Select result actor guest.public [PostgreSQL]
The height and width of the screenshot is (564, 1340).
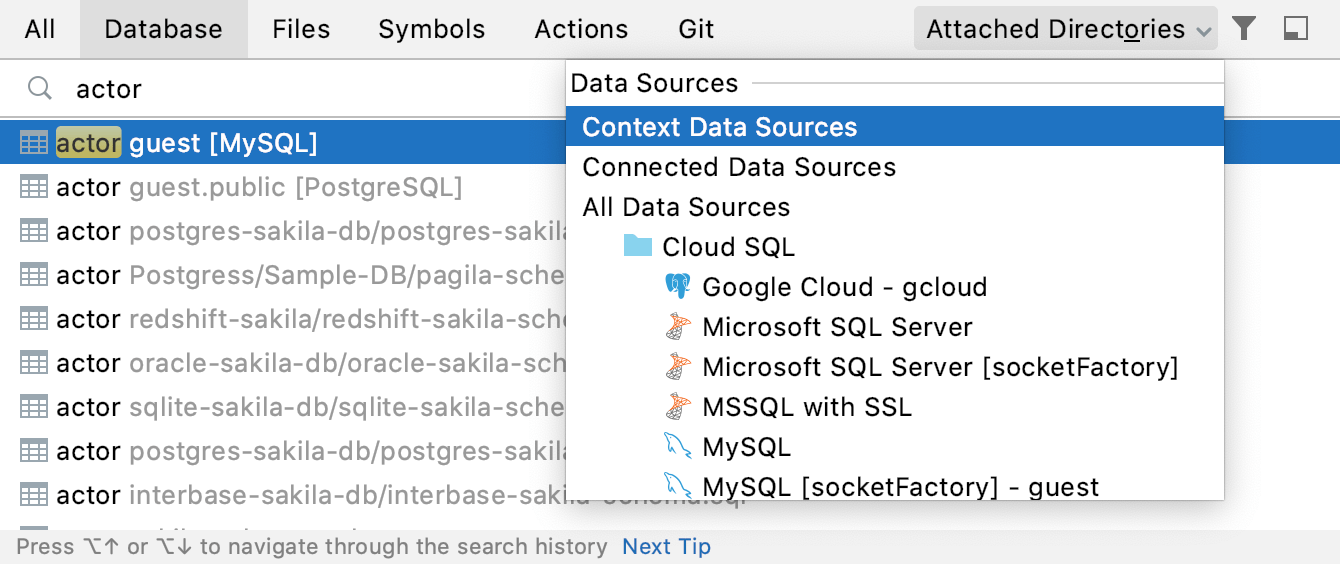point(283,187)
